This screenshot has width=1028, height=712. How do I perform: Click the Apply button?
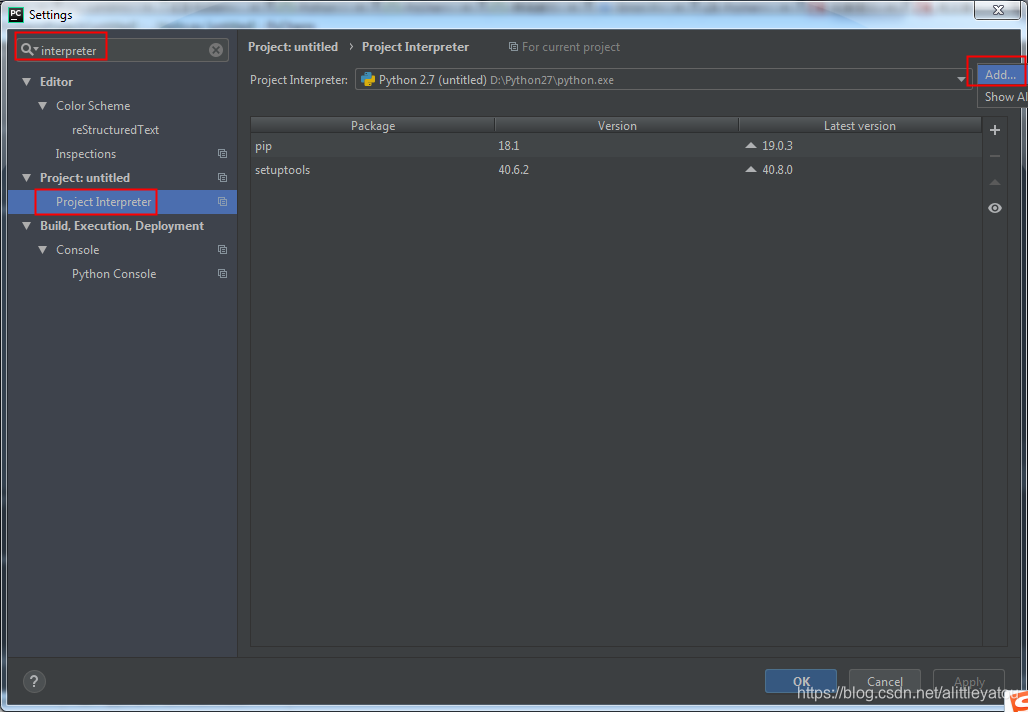[968, 681]
